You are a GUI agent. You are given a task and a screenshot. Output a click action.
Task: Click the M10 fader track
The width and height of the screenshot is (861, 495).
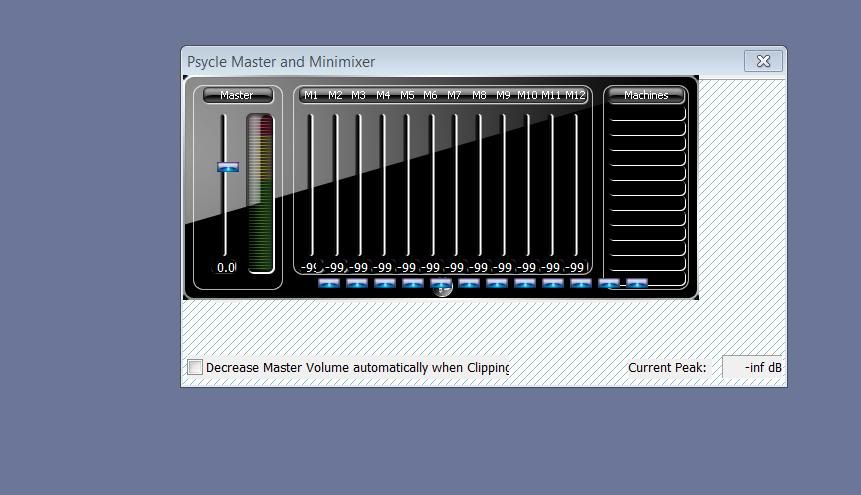(x=528, y=185)
